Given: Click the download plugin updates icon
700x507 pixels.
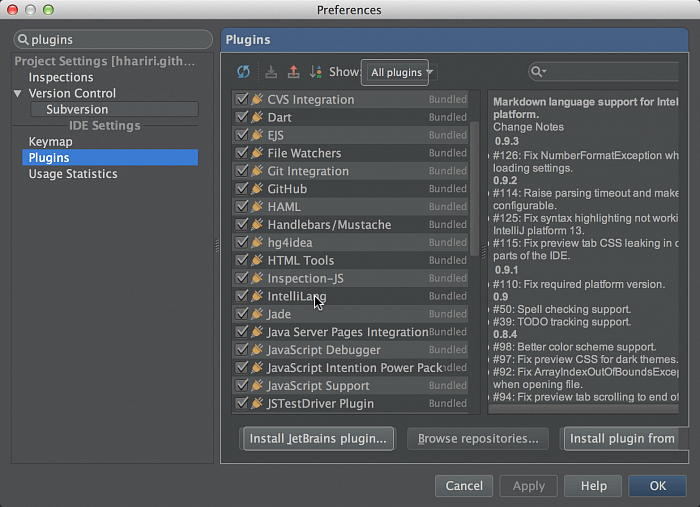Looking at the screenshot, I should point(271,72).
